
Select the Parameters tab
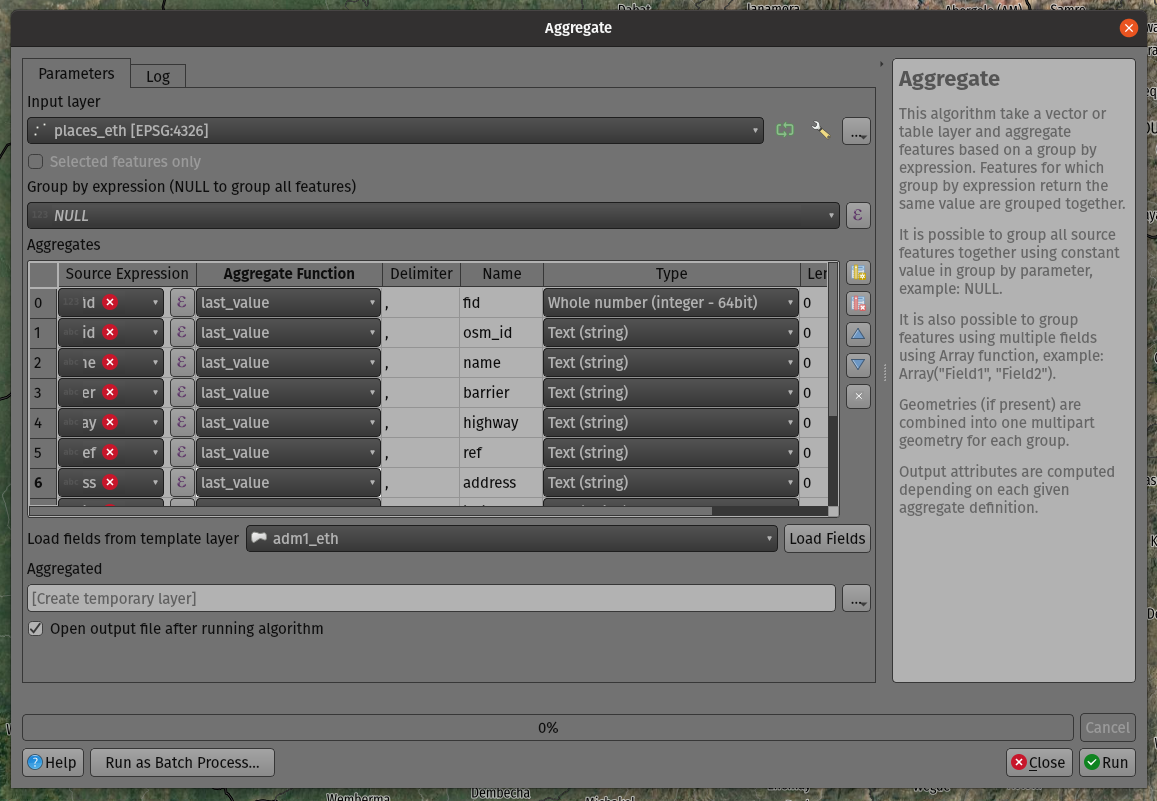point(77,74)
